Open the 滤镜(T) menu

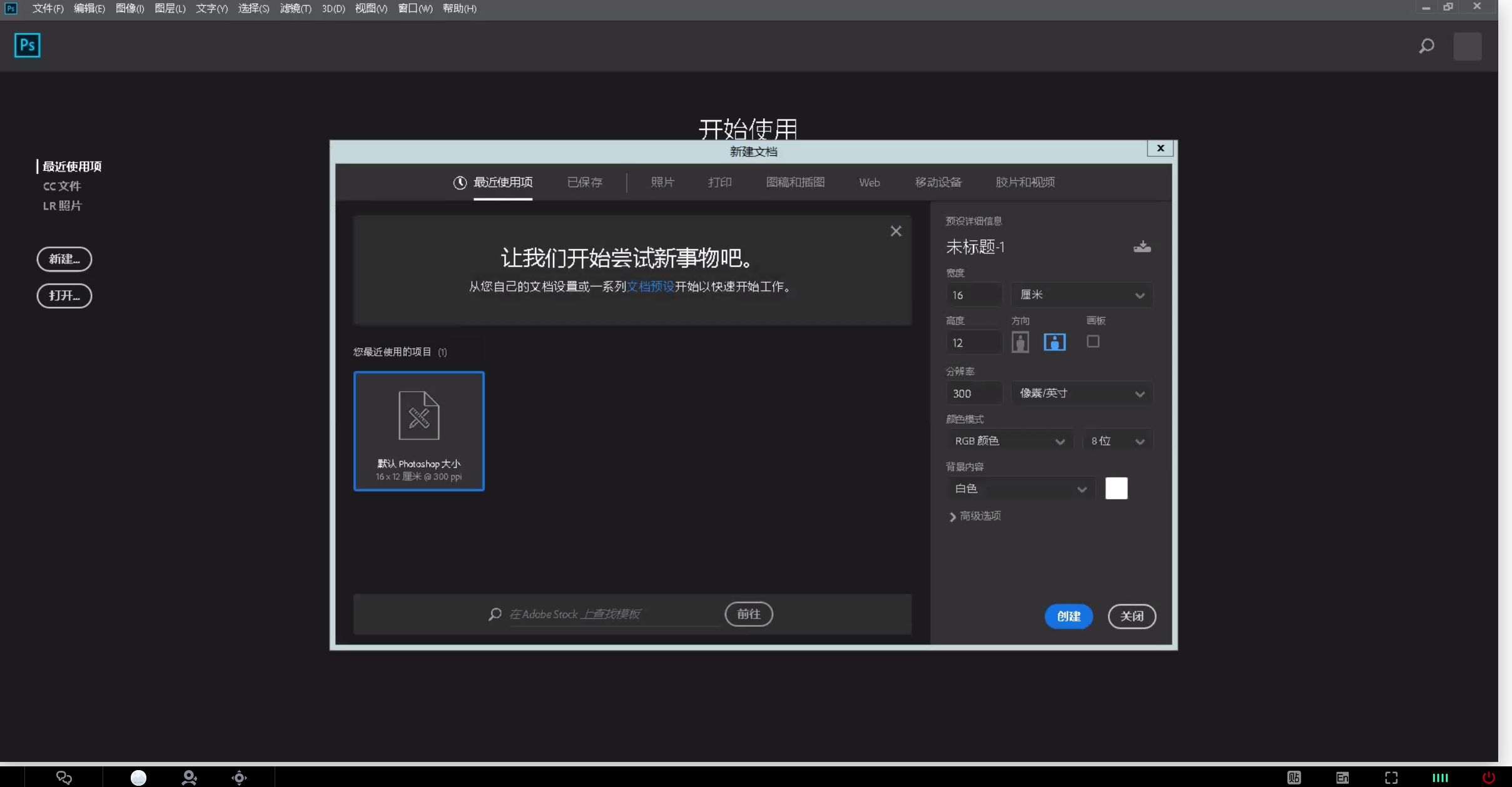click(x=295, y=8)
